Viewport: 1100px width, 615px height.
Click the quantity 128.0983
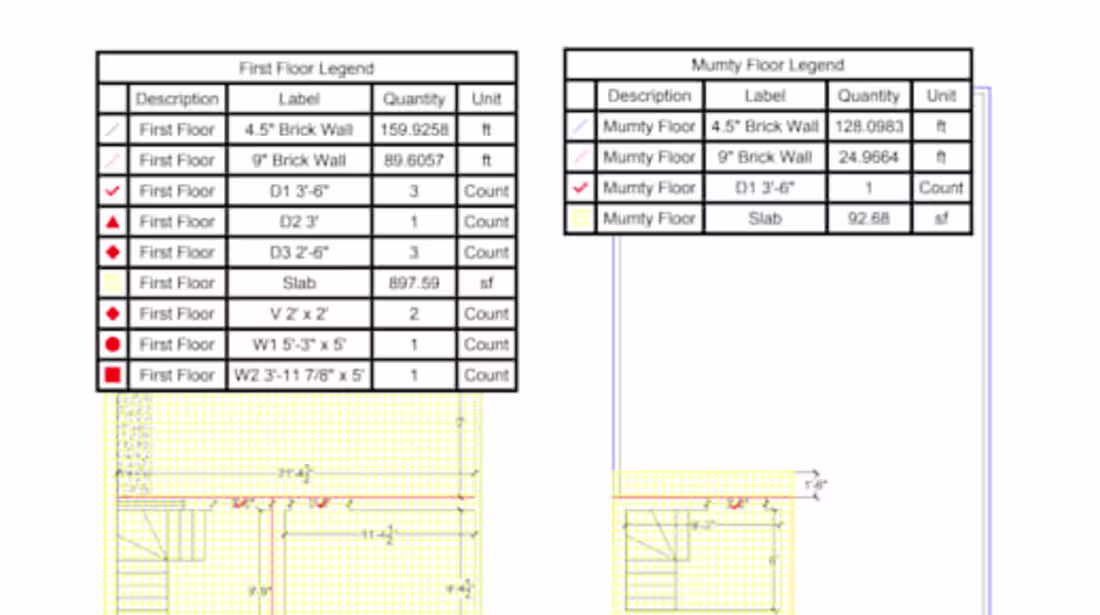tap(868, 126)
